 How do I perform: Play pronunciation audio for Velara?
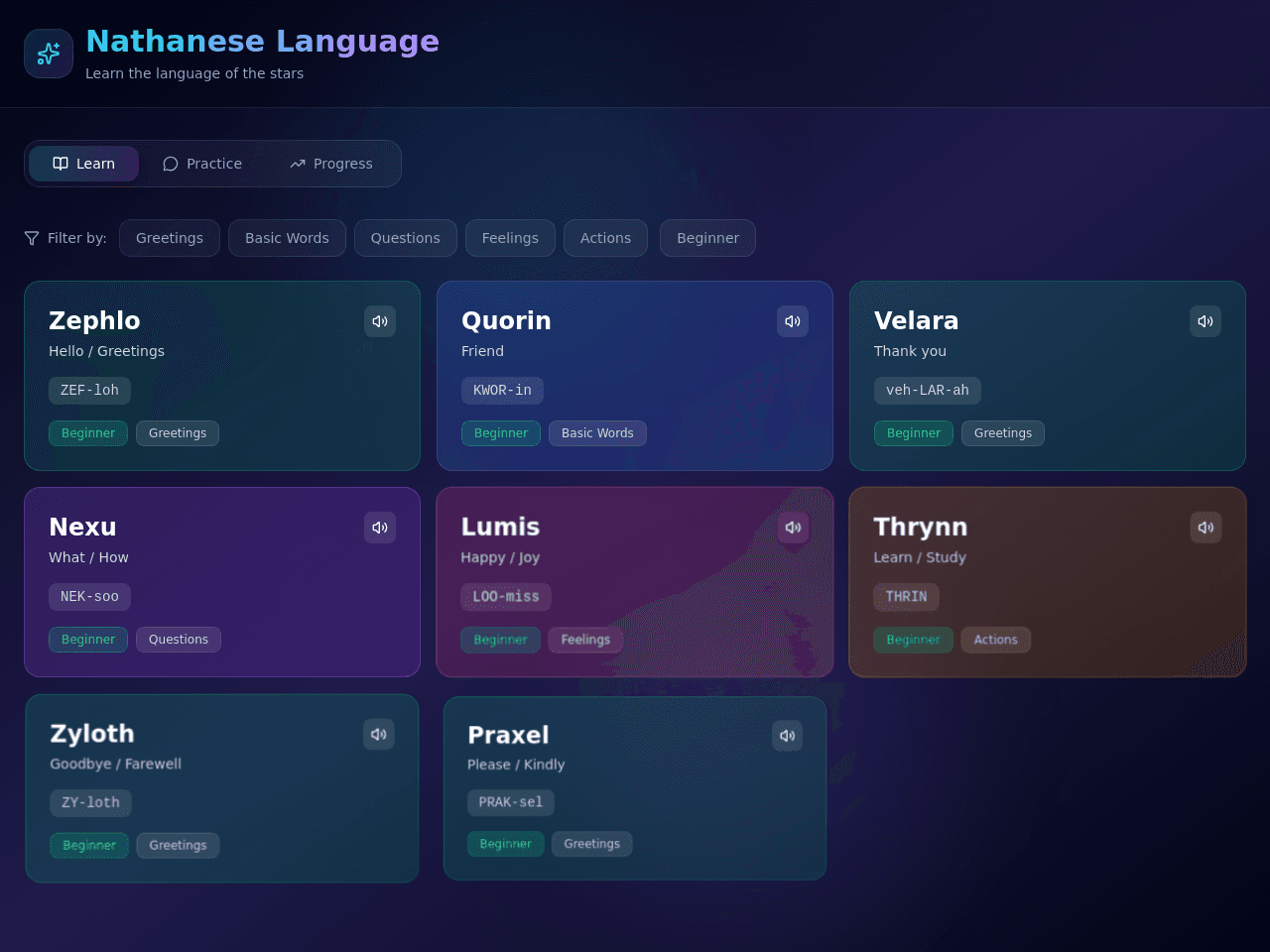click(1206, 321)
